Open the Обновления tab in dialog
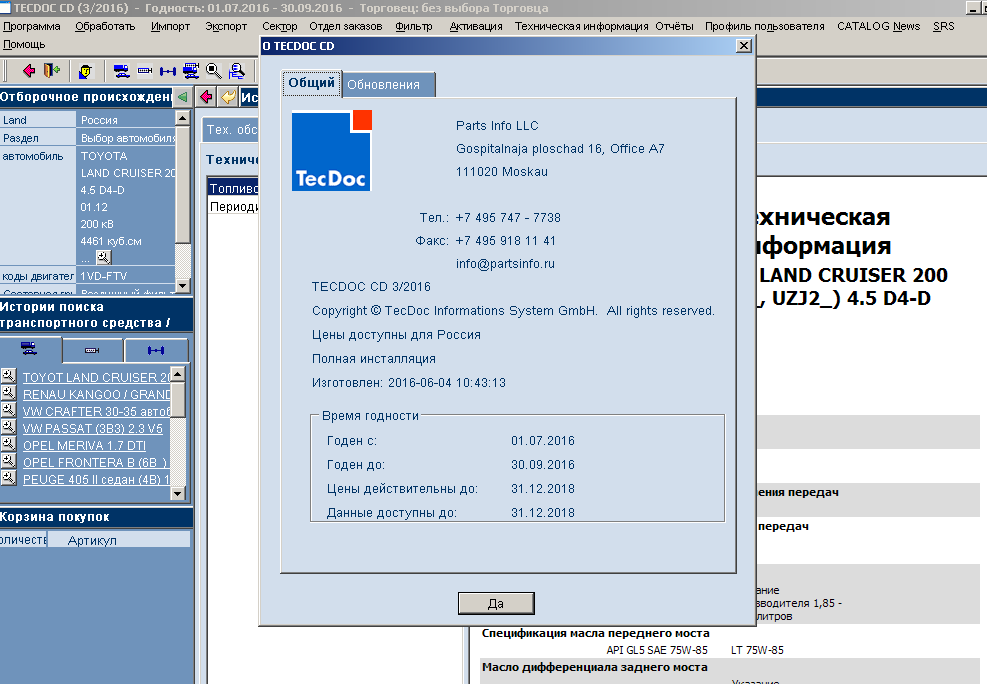 (x=388, y=85)
